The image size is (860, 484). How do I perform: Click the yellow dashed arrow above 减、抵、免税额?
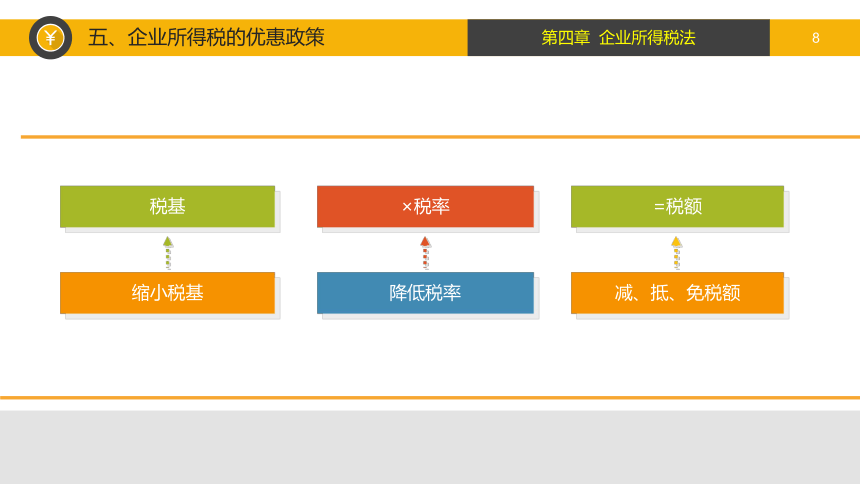tap(676, 252)
